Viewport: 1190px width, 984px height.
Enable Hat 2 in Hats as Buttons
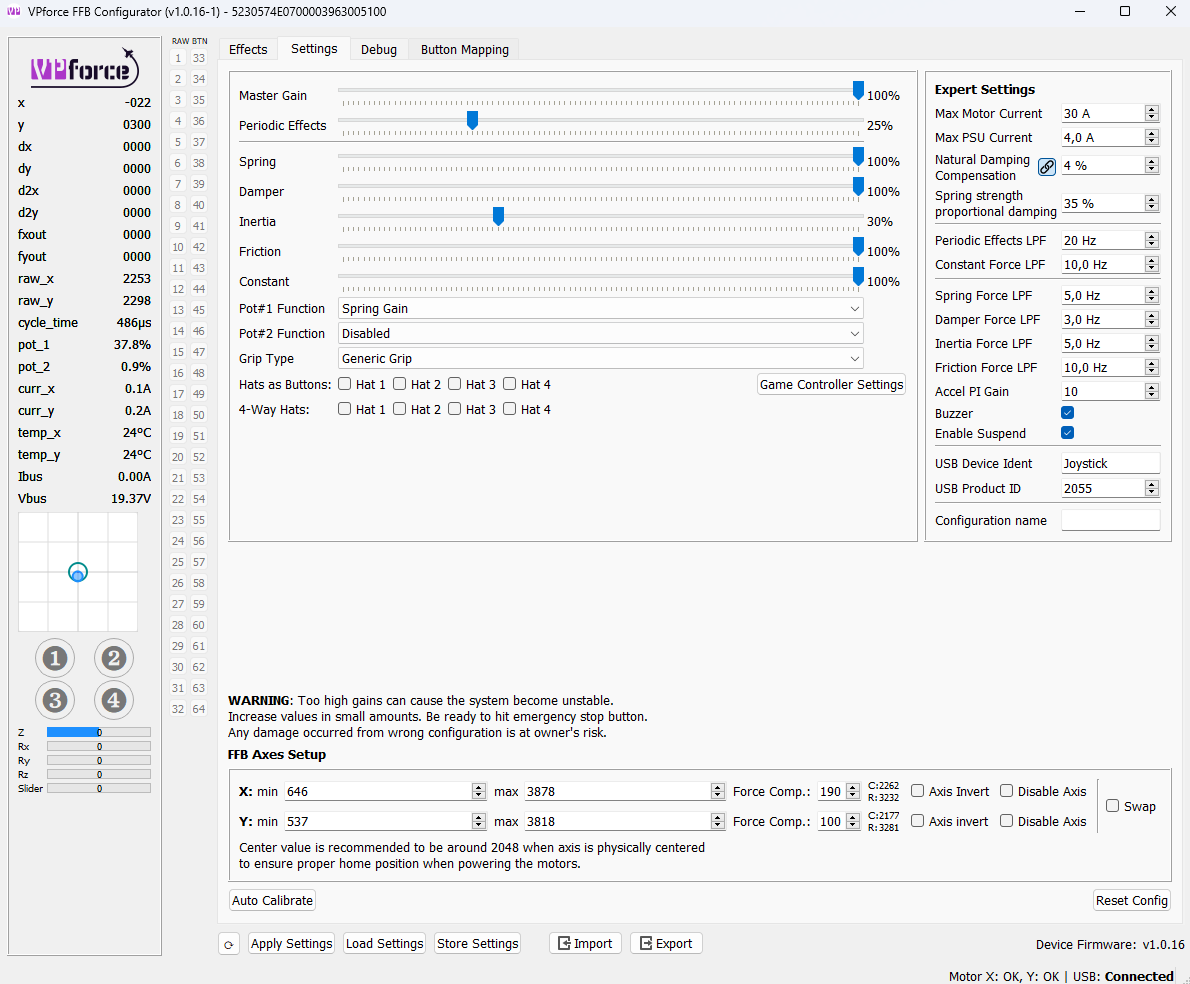pos(400,384)
